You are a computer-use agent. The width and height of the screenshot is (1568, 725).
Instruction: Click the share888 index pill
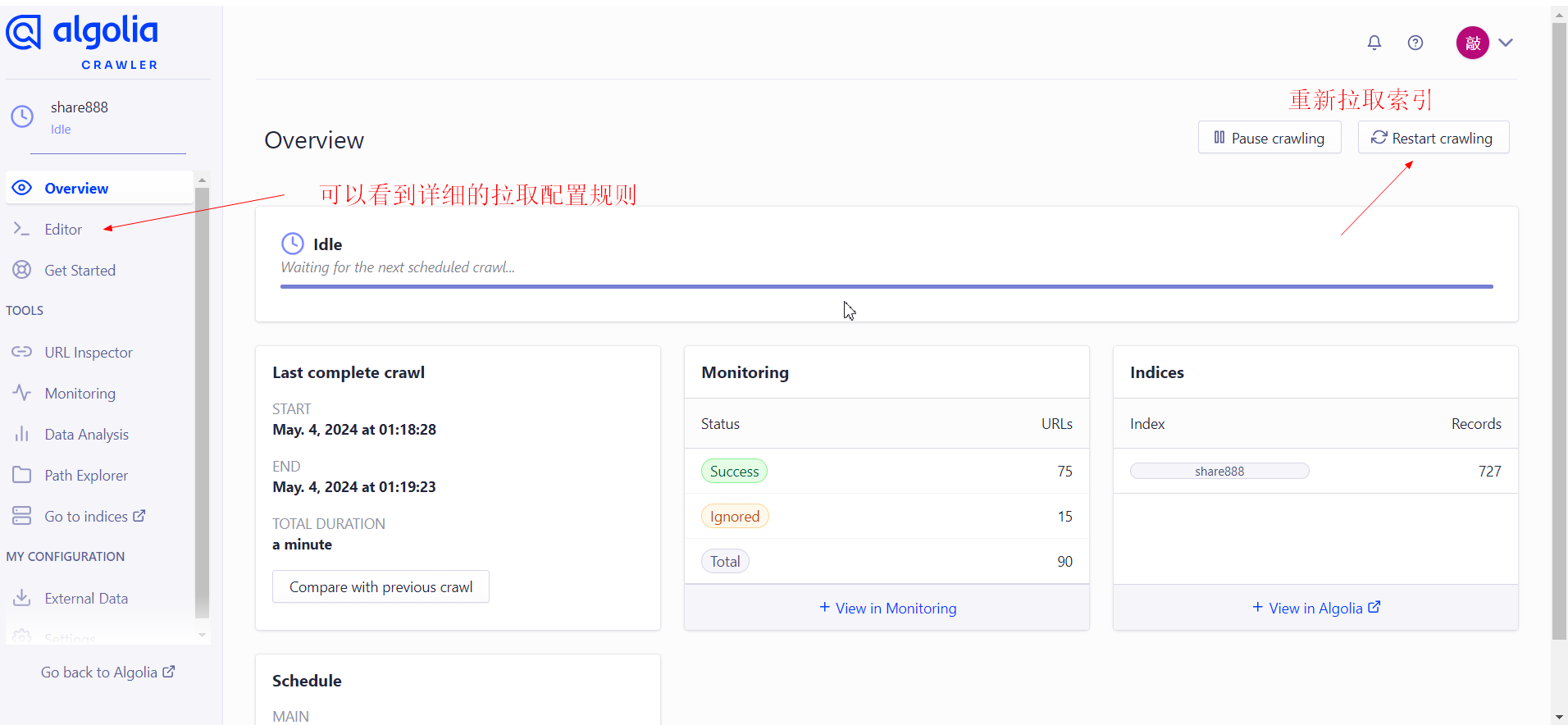coord(1219,471)
